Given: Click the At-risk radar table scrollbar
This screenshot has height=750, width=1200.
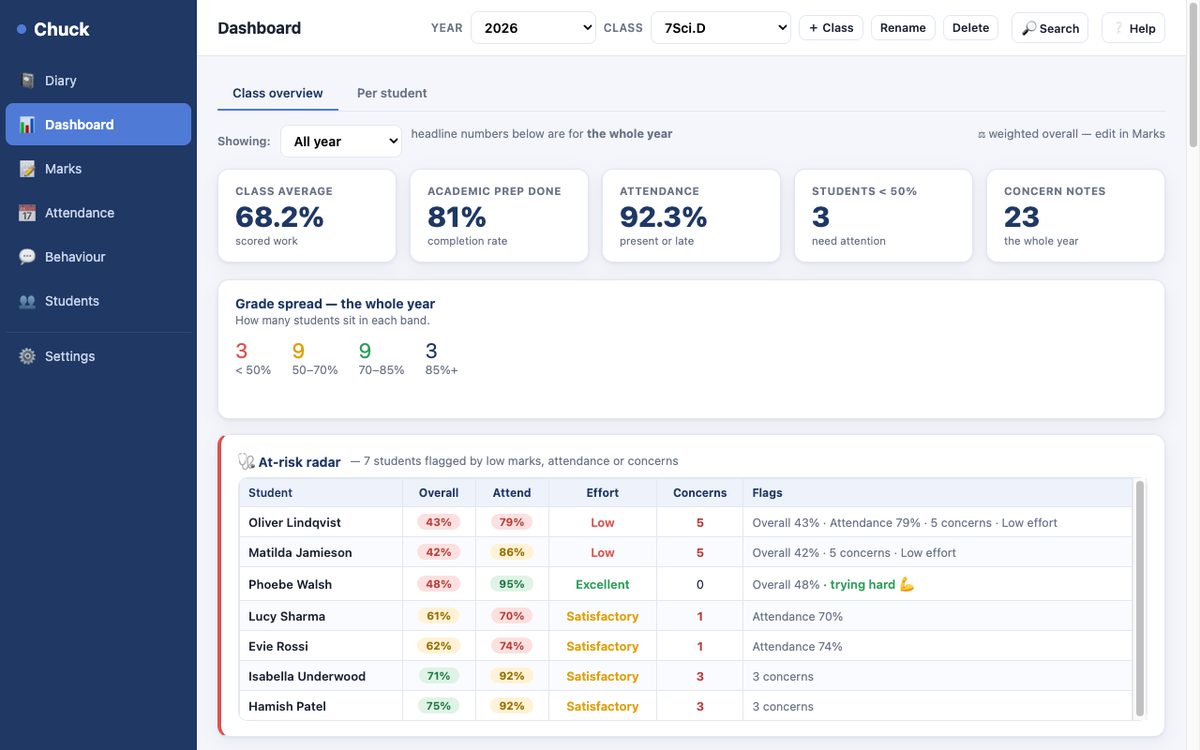Looking at the screenshot, I should [1139, 598].
